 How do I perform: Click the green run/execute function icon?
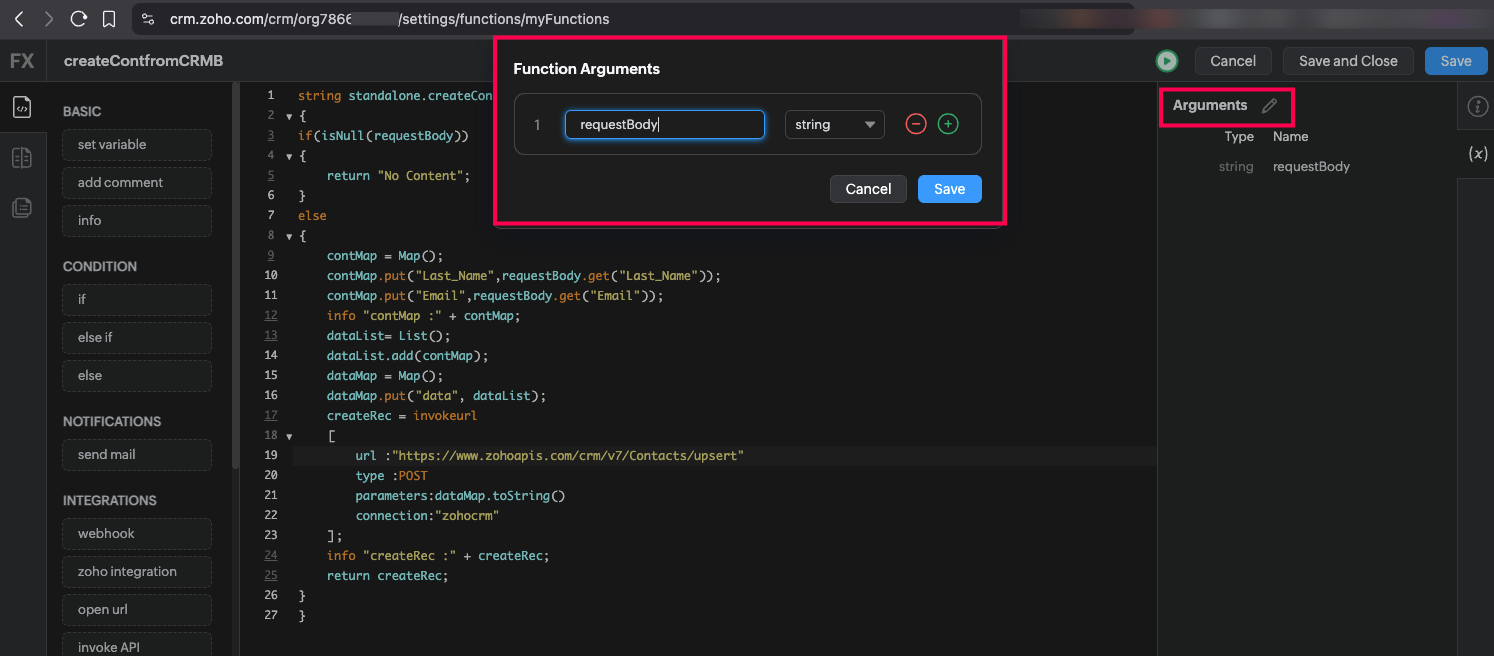click(1166, 61)
